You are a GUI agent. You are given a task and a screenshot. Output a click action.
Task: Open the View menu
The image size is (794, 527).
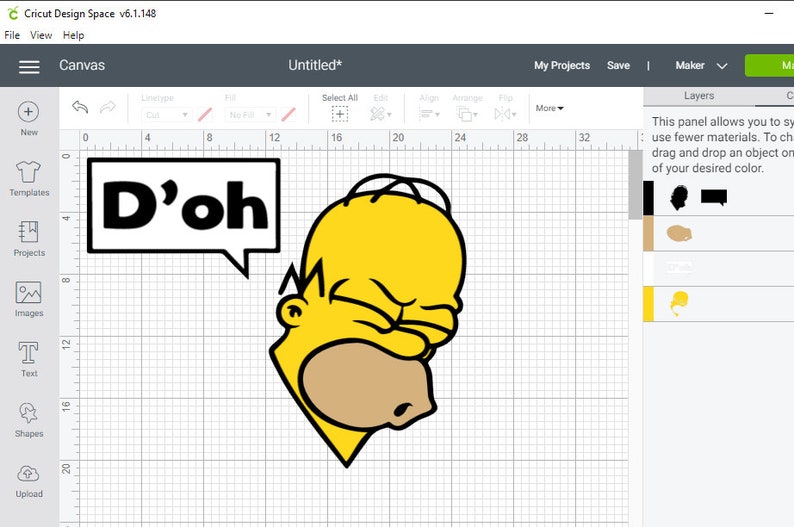pos(41,35)
